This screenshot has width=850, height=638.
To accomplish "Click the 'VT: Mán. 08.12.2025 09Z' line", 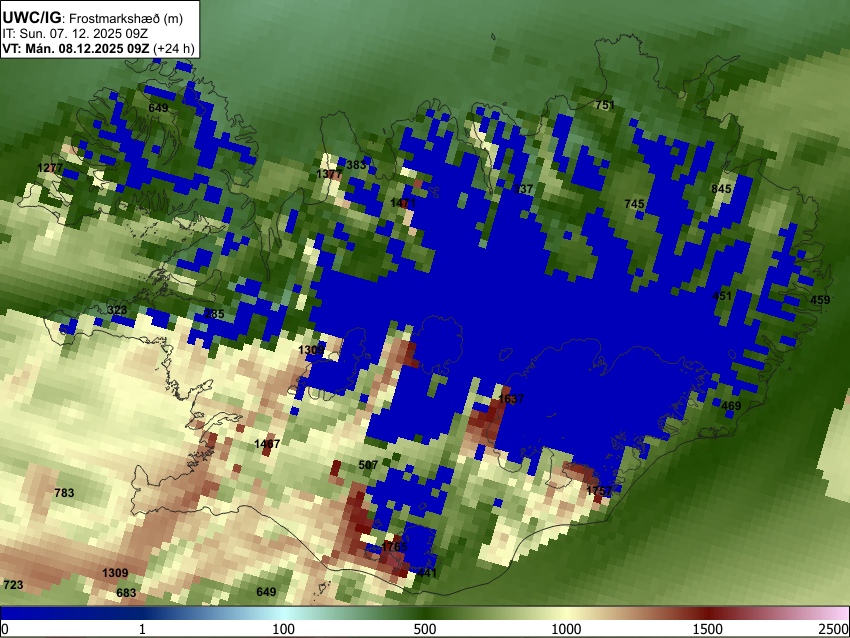I will point(76,48).
